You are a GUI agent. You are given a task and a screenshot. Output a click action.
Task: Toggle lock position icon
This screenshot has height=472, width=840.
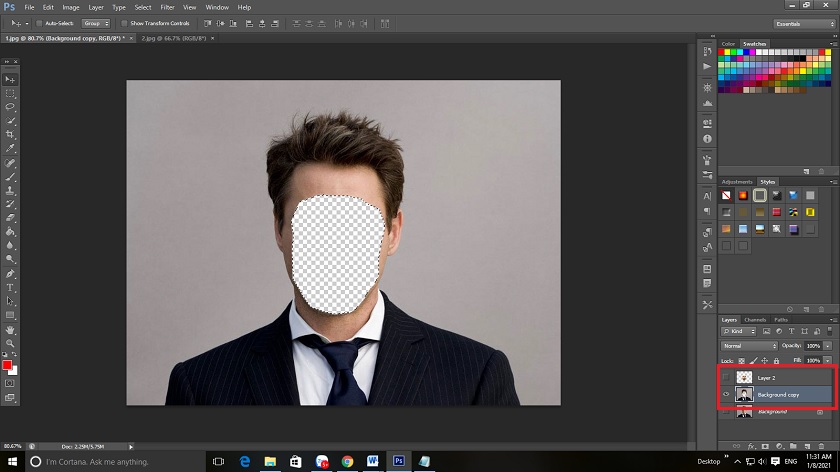tap(765, 361)
